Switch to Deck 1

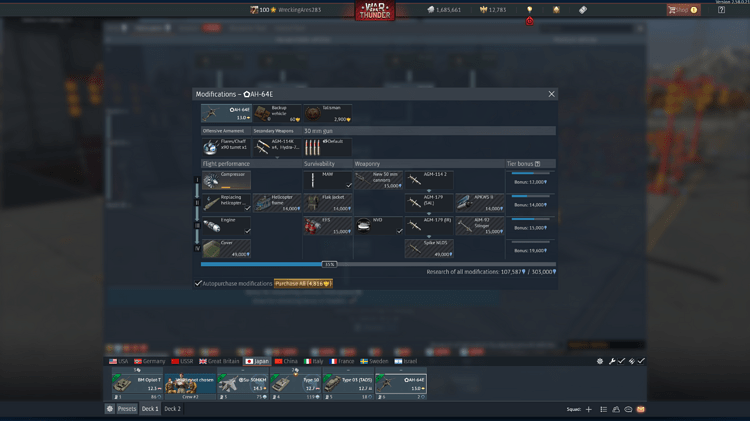point(150,409)
